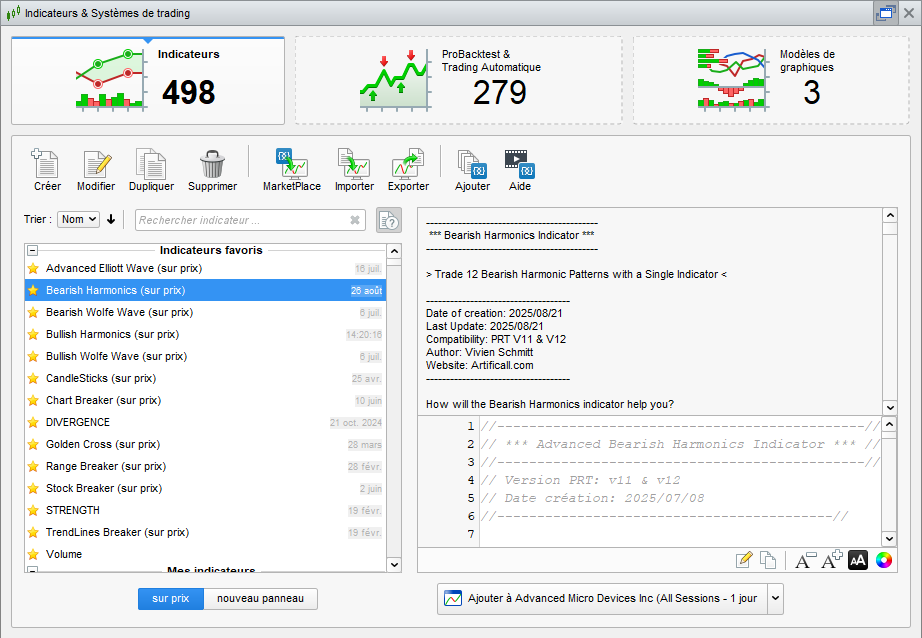
Task: Toggle the dark background AA button
Action: [858, 560]
